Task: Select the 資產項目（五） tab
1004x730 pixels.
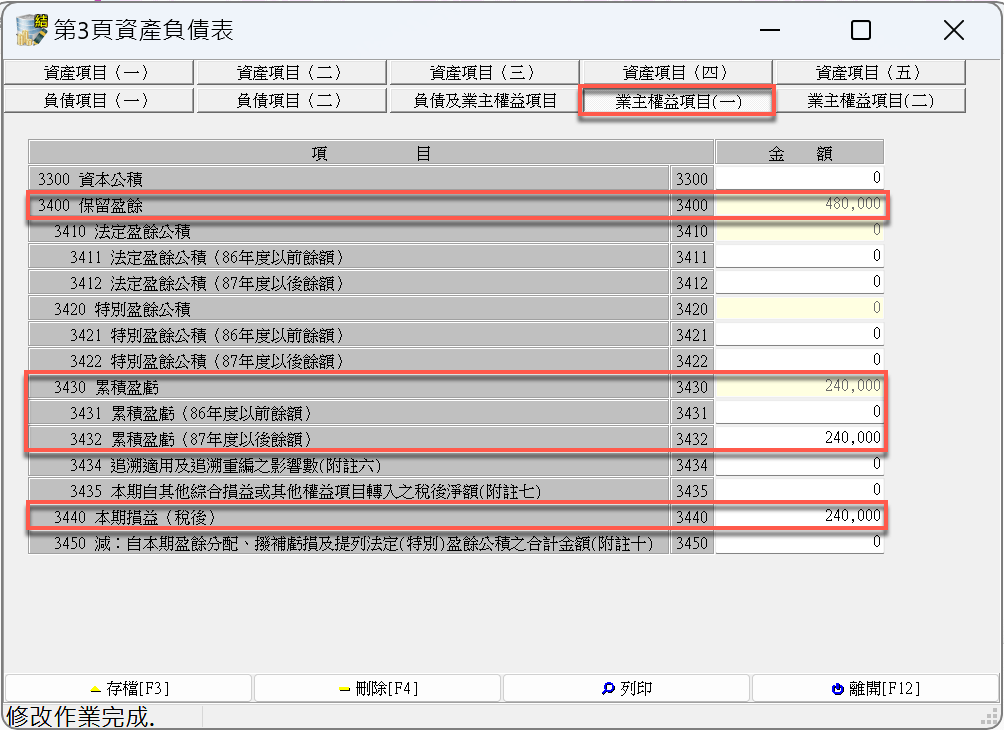Action: pyautogui.click(x=870, y=72)
